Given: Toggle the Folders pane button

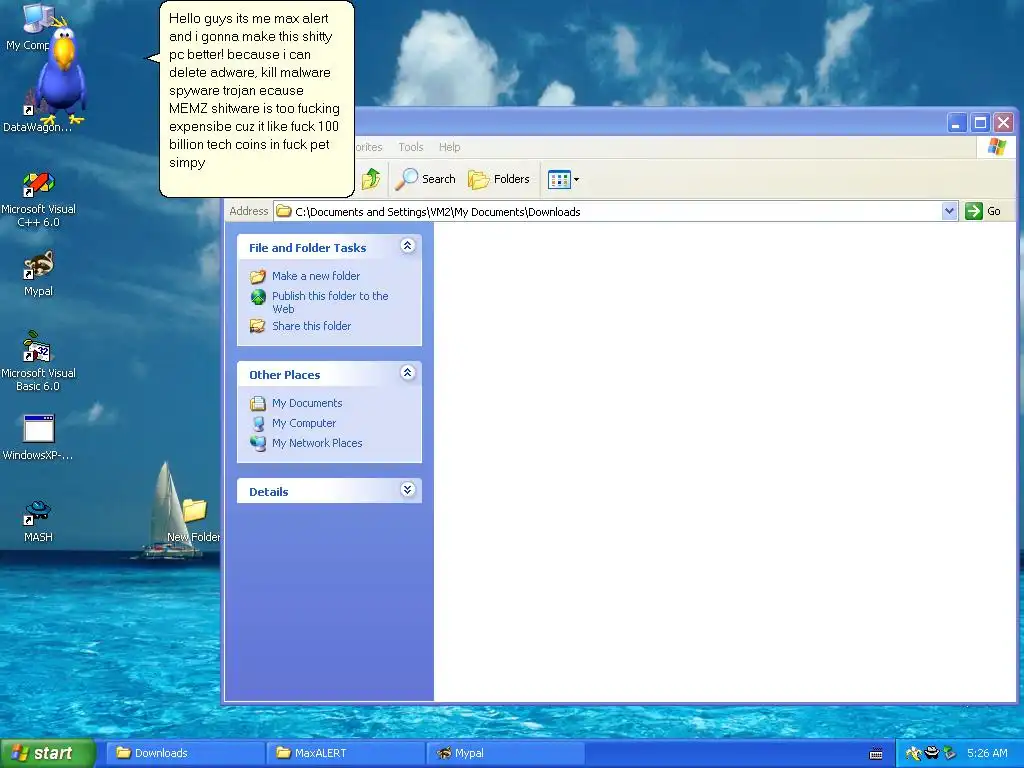Looking at the screenshot, I should pyautogui.click(x=499, y=179).
